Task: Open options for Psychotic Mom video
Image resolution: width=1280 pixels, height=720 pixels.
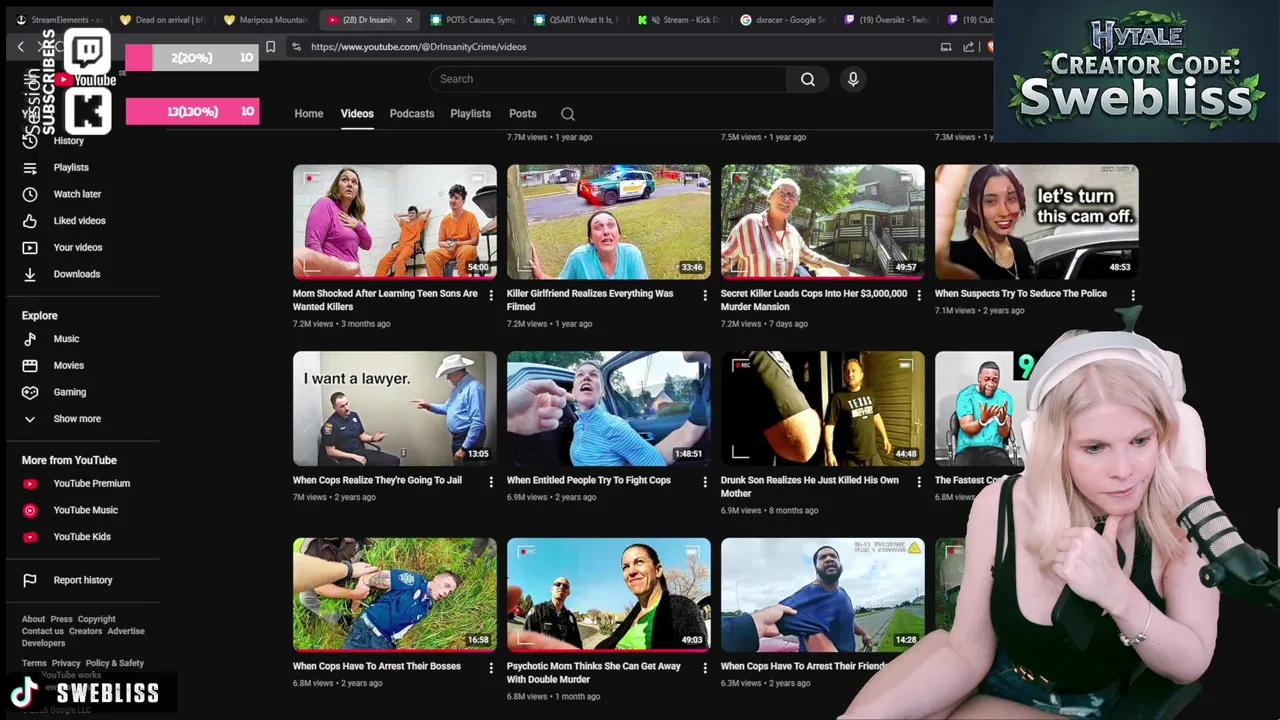Action: click(704, 668)
